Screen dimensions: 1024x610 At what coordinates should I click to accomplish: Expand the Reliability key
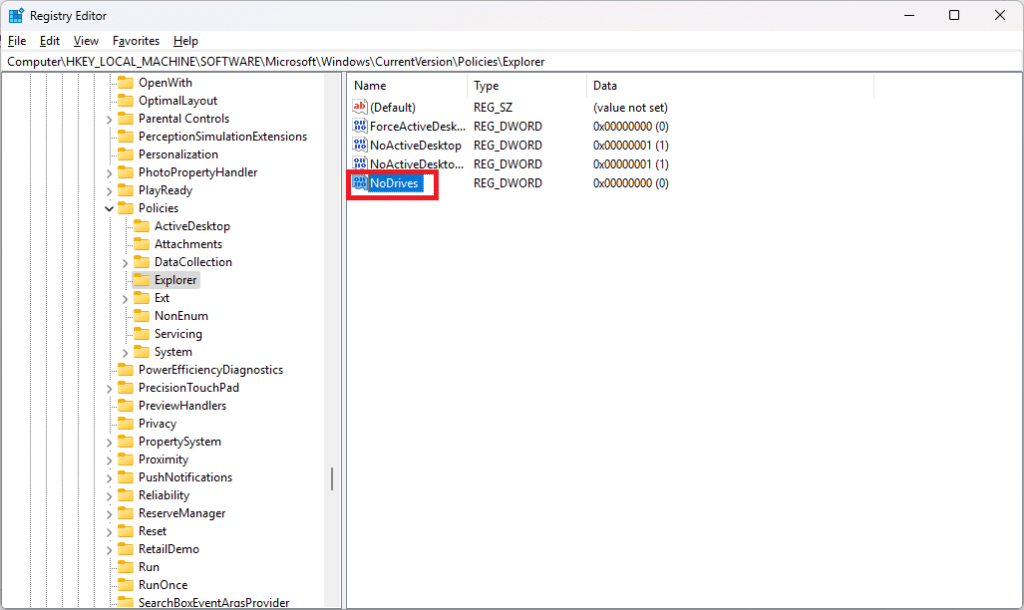point(109,496)
